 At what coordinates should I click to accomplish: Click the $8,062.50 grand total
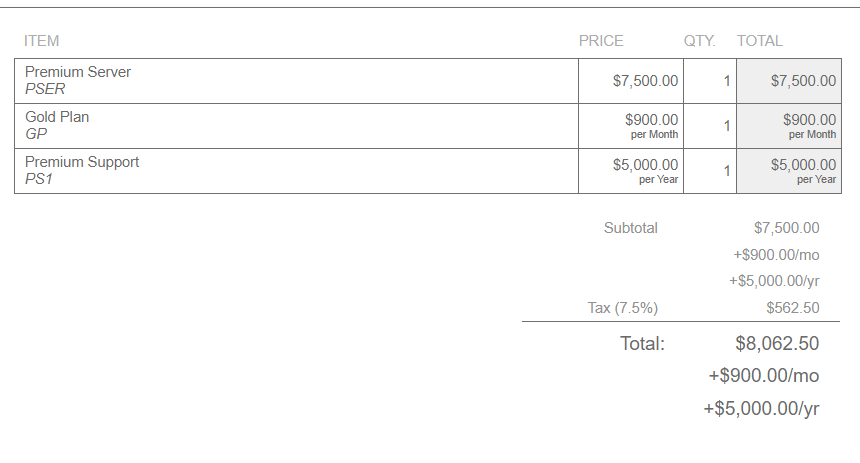tap(777, 343)
